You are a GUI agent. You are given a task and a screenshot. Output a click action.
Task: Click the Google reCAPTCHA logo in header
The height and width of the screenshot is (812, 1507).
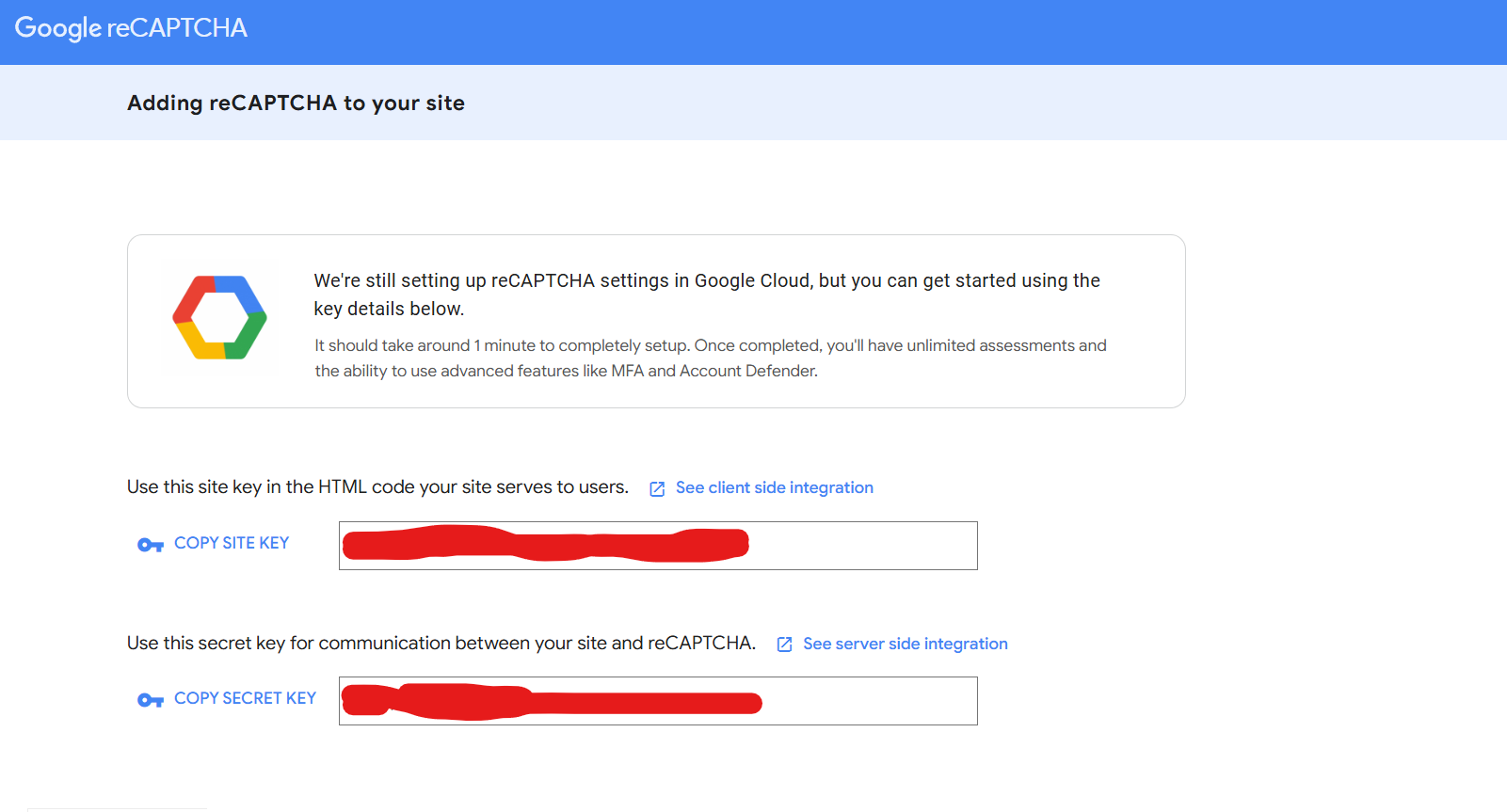131,28
